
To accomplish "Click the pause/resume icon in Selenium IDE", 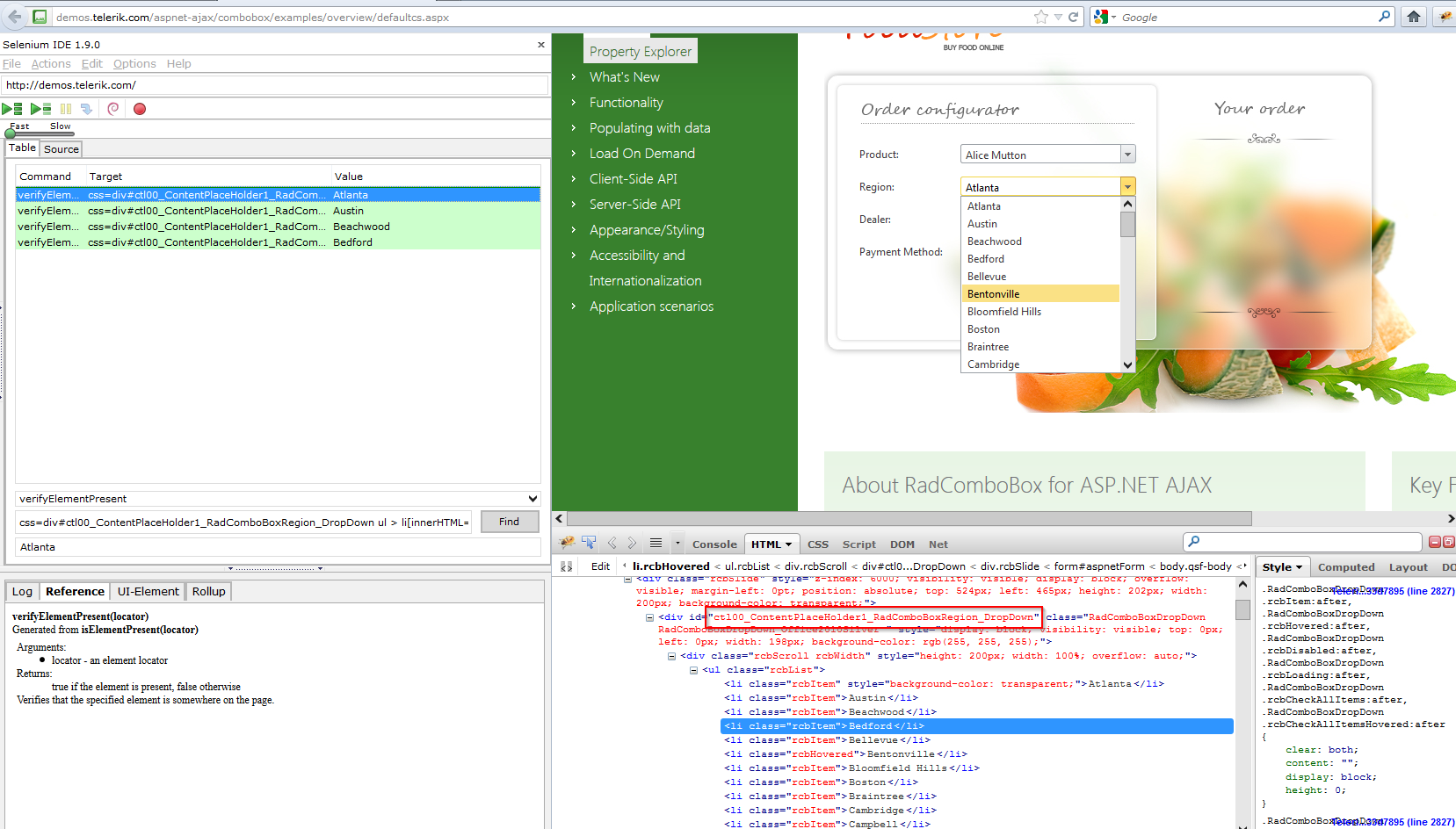I will point(66,109).
